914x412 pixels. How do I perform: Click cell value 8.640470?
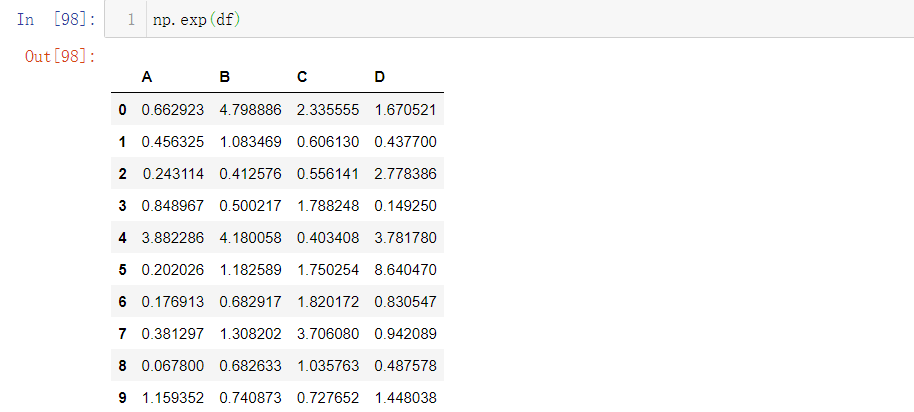(406, 270)
